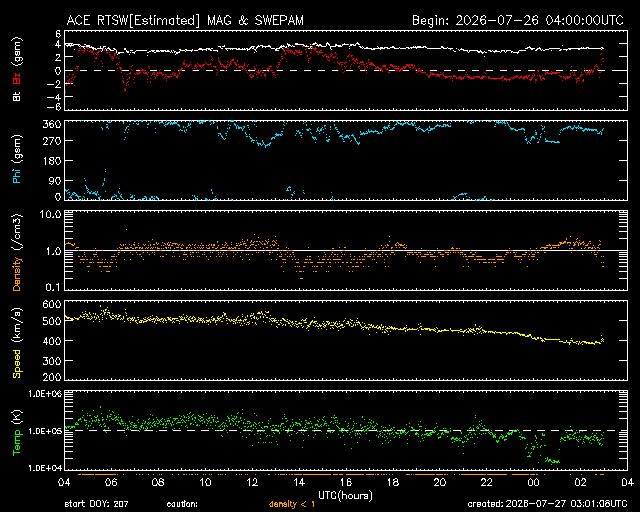Click the orange Density axis label

tap(17, 252)
